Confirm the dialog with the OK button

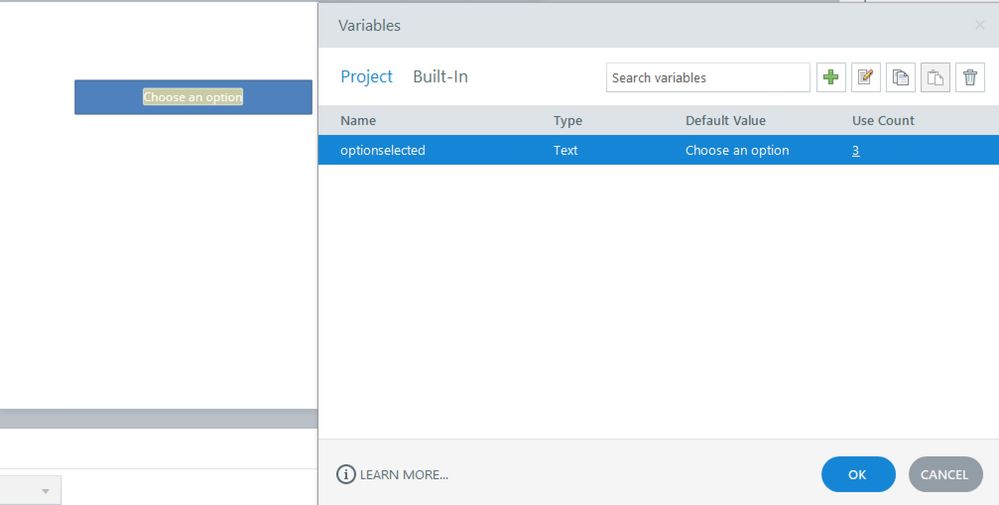pos(858,475)
